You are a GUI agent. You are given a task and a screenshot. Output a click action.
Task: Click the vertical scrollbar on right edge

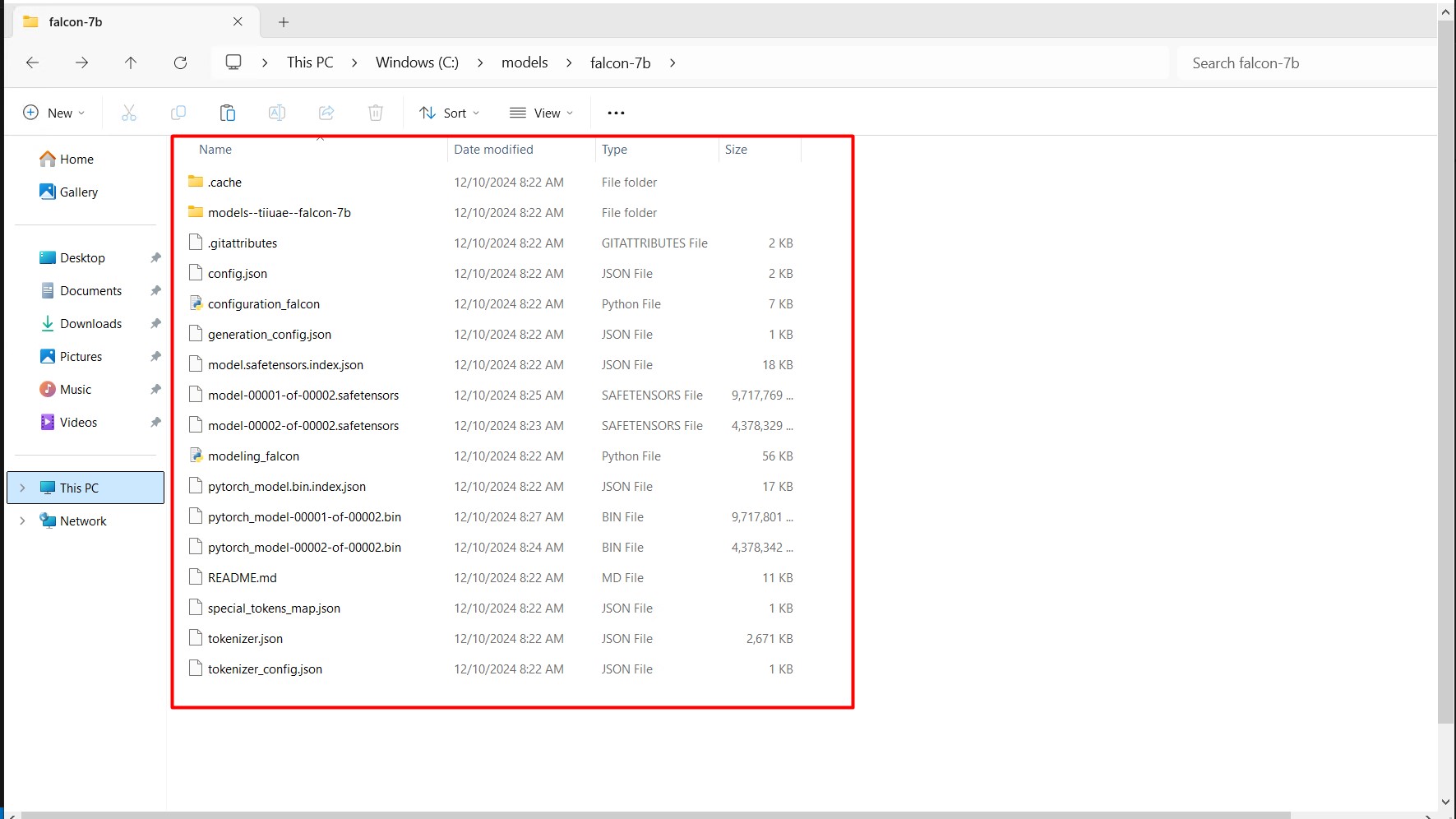tap(1446, 372)
